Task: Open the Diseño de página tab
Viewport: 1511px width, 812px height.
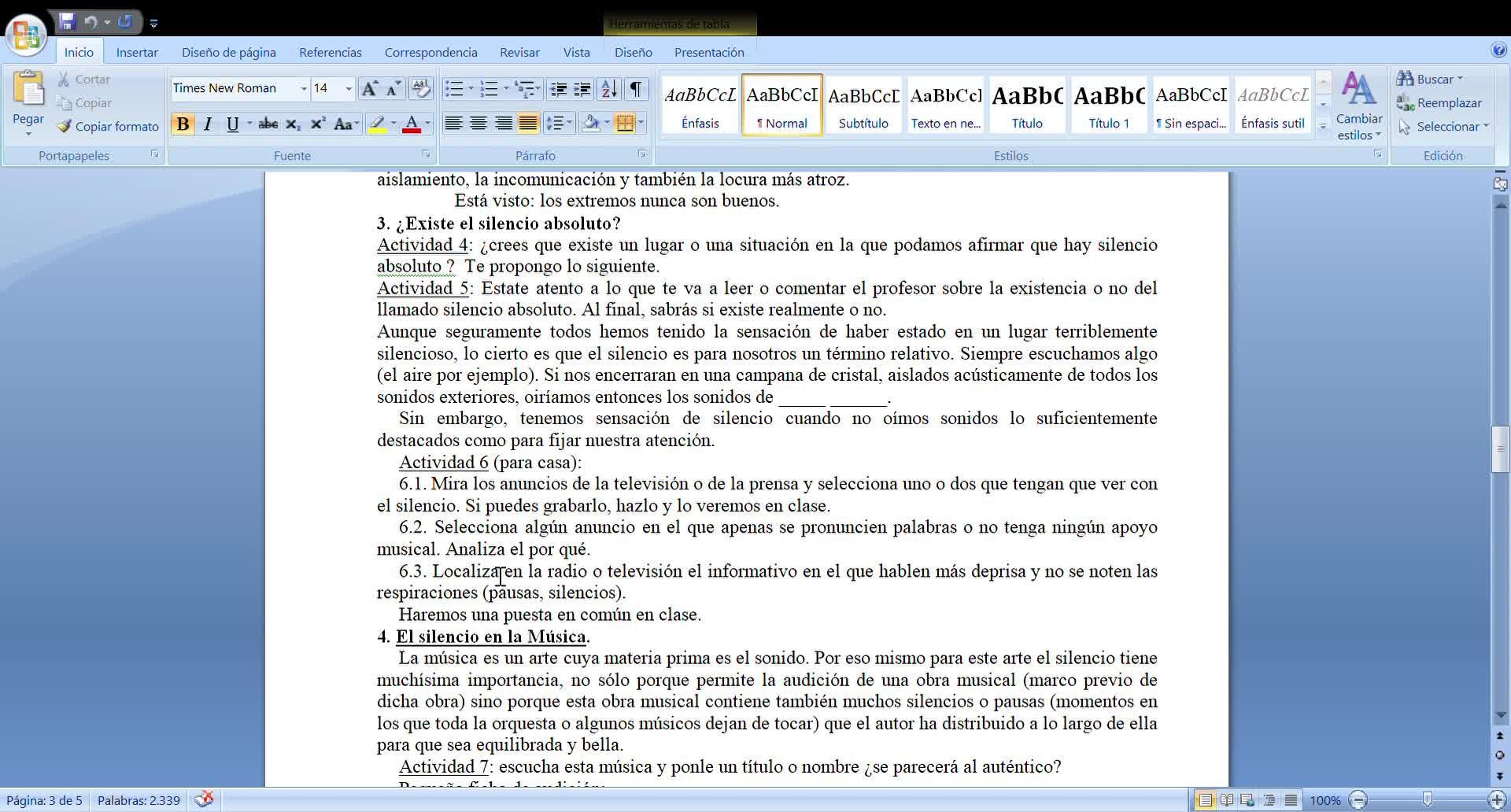Action: (229, 52)
